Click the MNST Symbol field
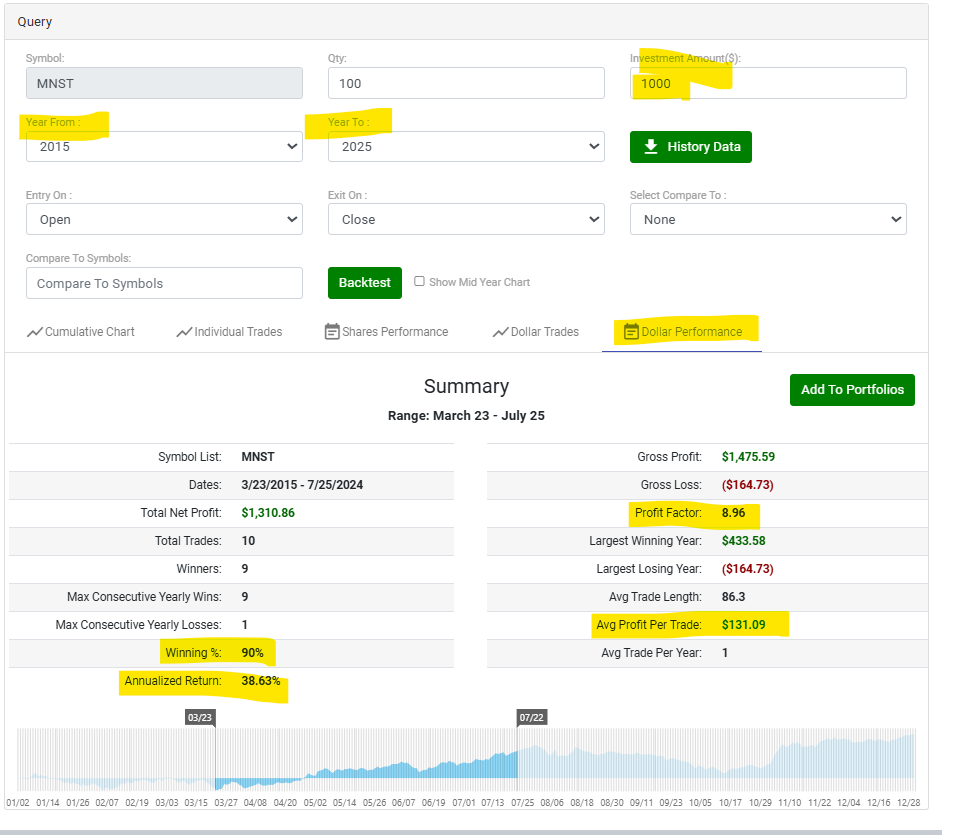The height and width of the screenshot is (838, 957). [x=164, y=83]
